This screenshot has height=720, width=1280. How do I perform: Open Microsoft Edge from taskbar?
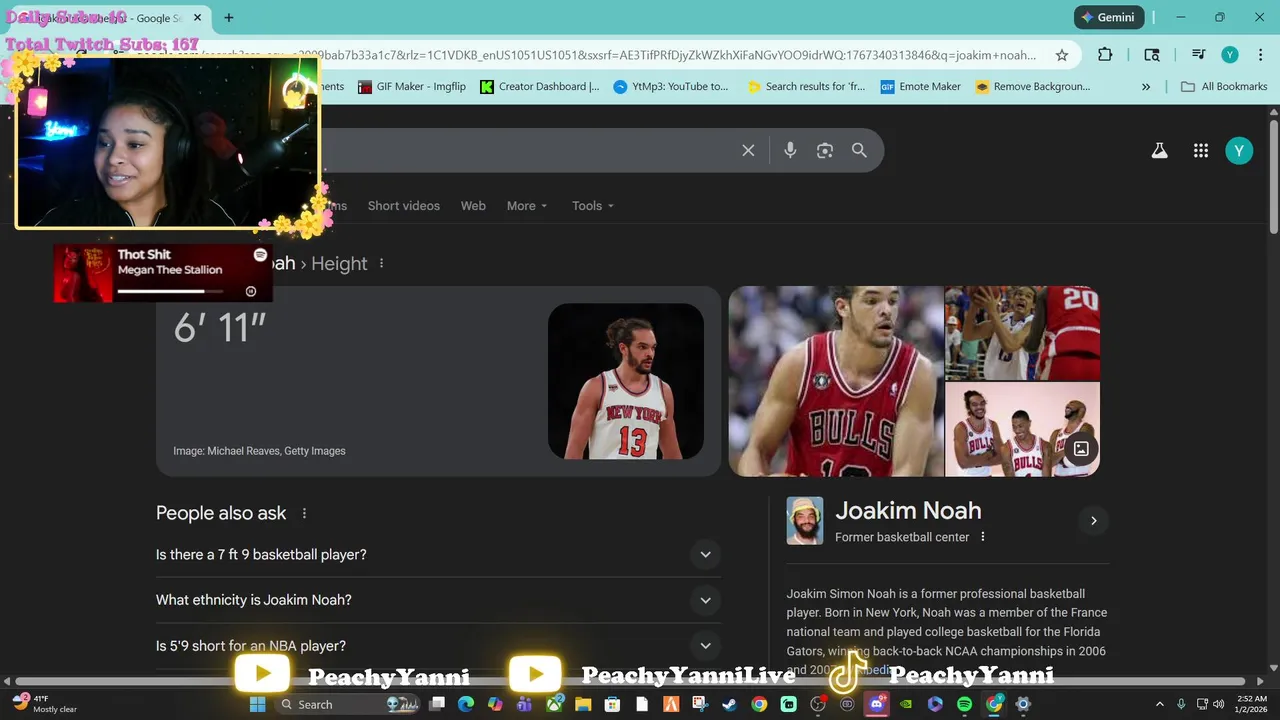click(466, 704)
